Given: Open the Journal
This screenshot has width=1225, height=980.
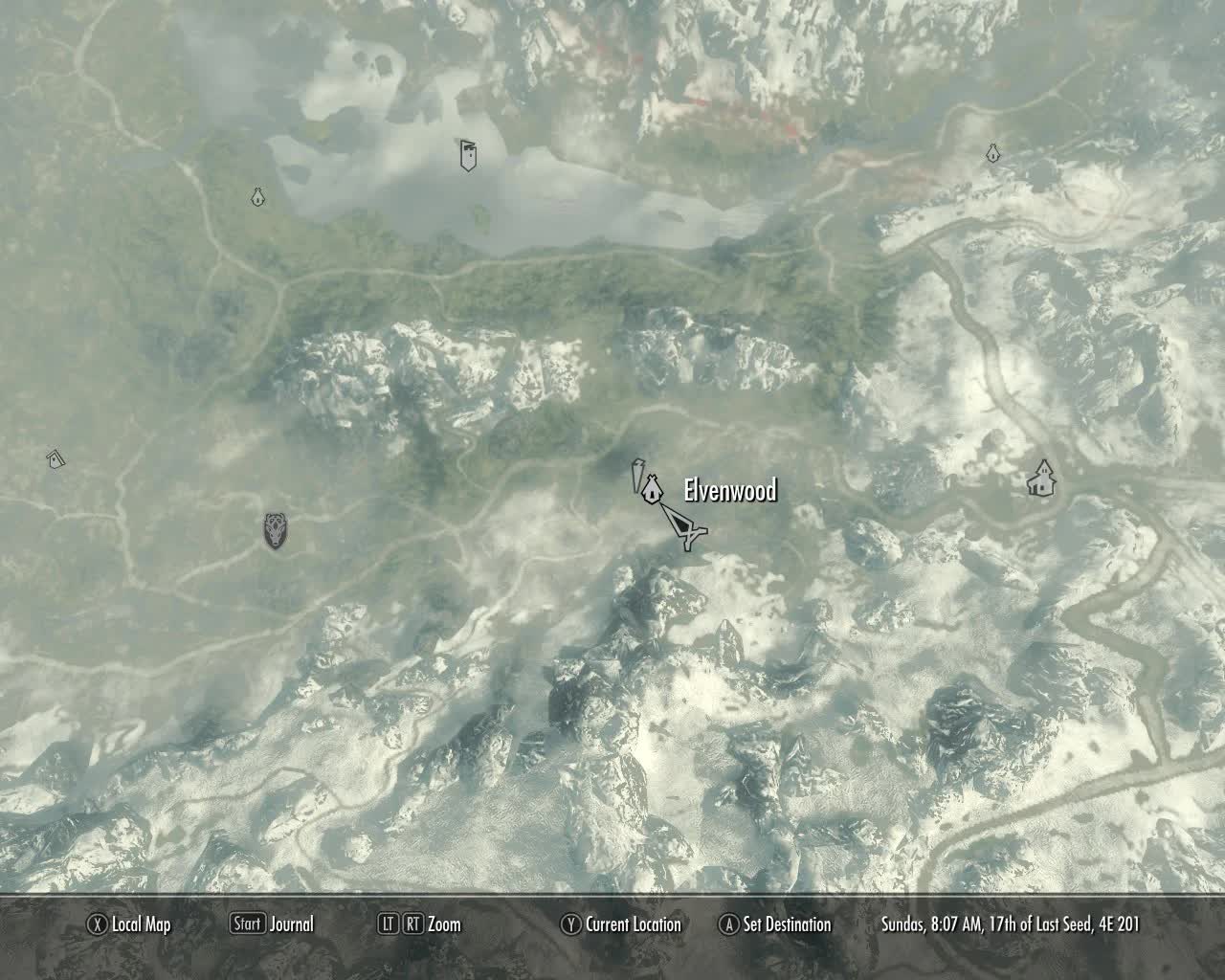Looking at the screenshot, I should coord(291,924).
